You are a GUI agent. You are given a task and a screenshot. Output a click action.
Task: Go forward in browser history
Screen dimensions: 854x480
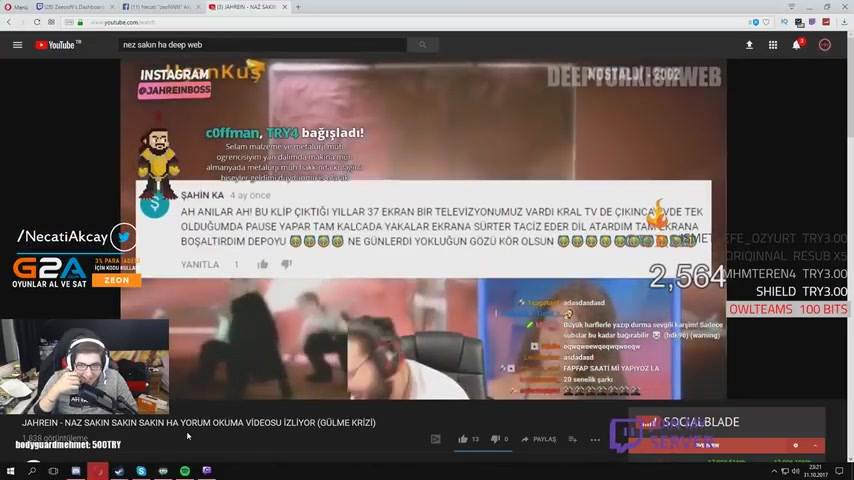(22, 22)
